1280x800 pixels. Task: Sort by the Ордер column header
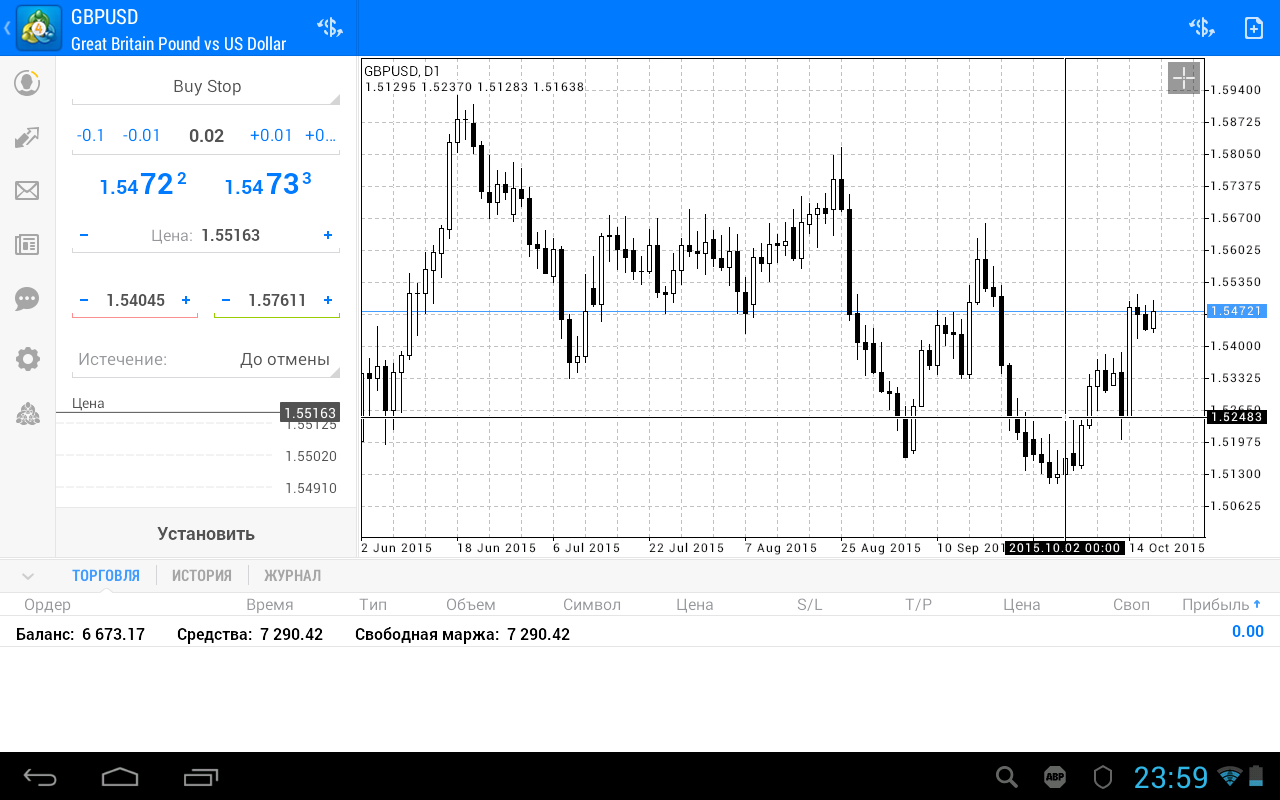click(x=48, y=605)
